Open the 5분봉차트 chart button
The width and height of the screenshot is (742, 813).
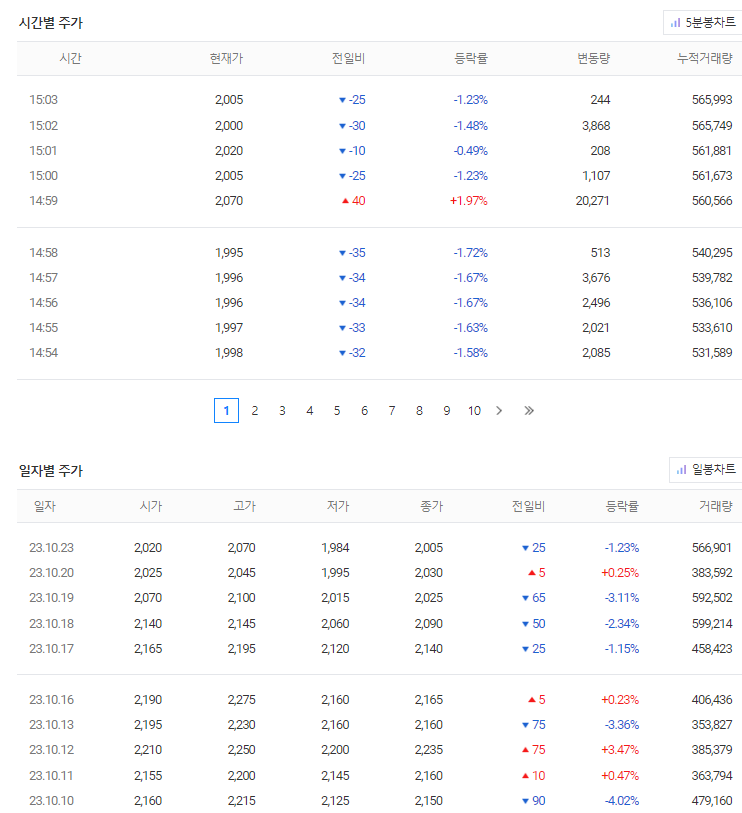click(703, 22)
